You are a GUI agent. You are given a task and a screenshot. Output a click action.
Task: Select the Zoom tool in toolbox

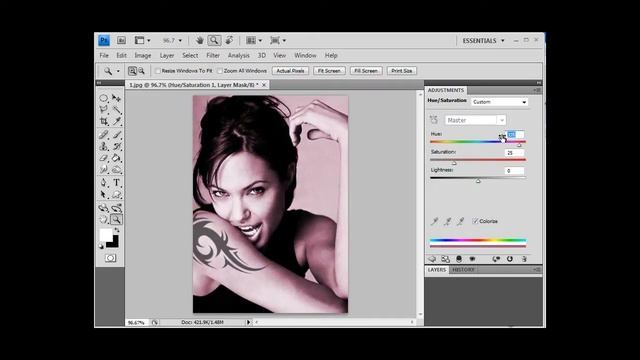point(116,220)
